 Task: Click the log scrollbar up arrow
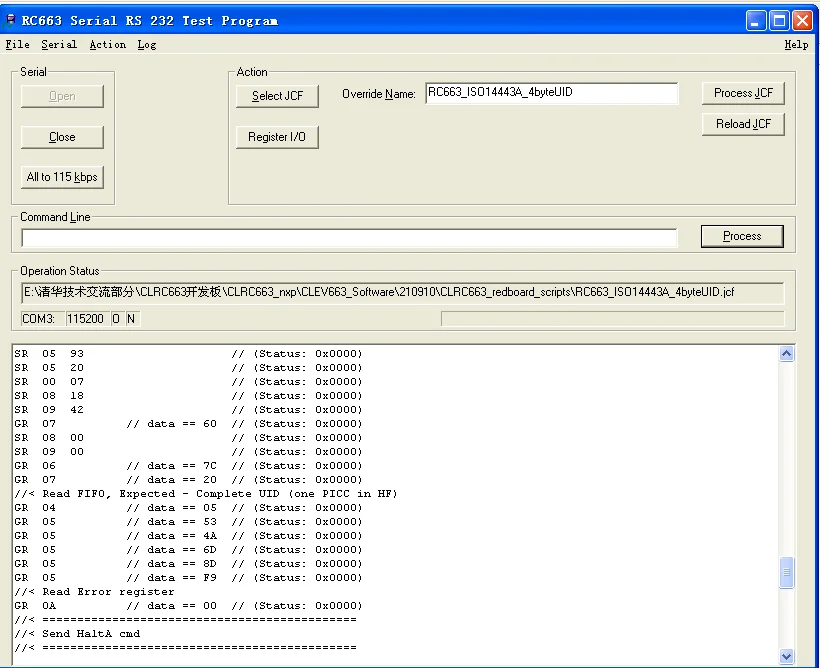click(786, 354)
